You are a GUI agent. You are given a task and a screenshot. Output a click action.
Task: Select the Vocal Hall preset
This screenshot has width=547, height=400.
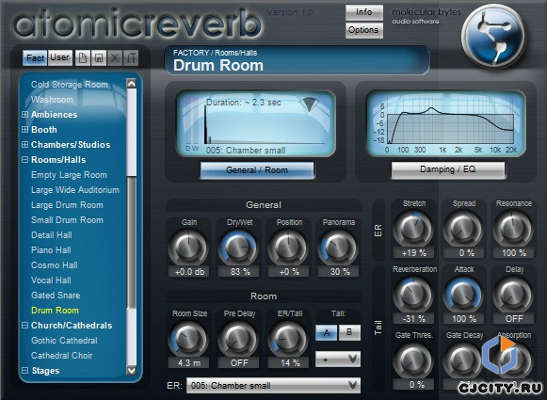click(51, 280)
